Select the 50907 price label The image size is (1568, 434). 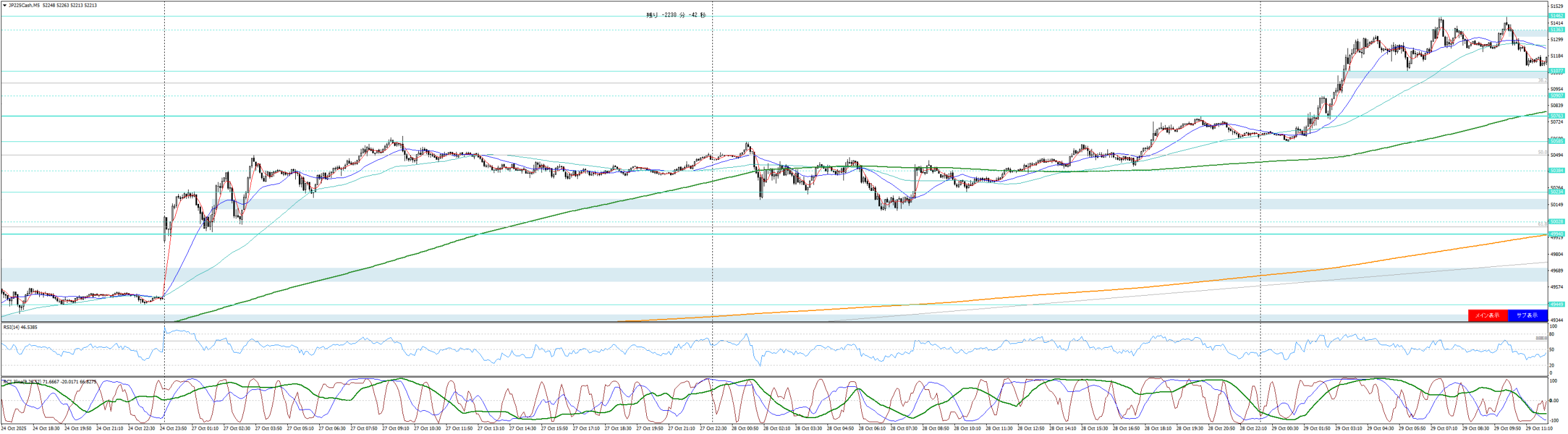click(x=1556, y=95)
